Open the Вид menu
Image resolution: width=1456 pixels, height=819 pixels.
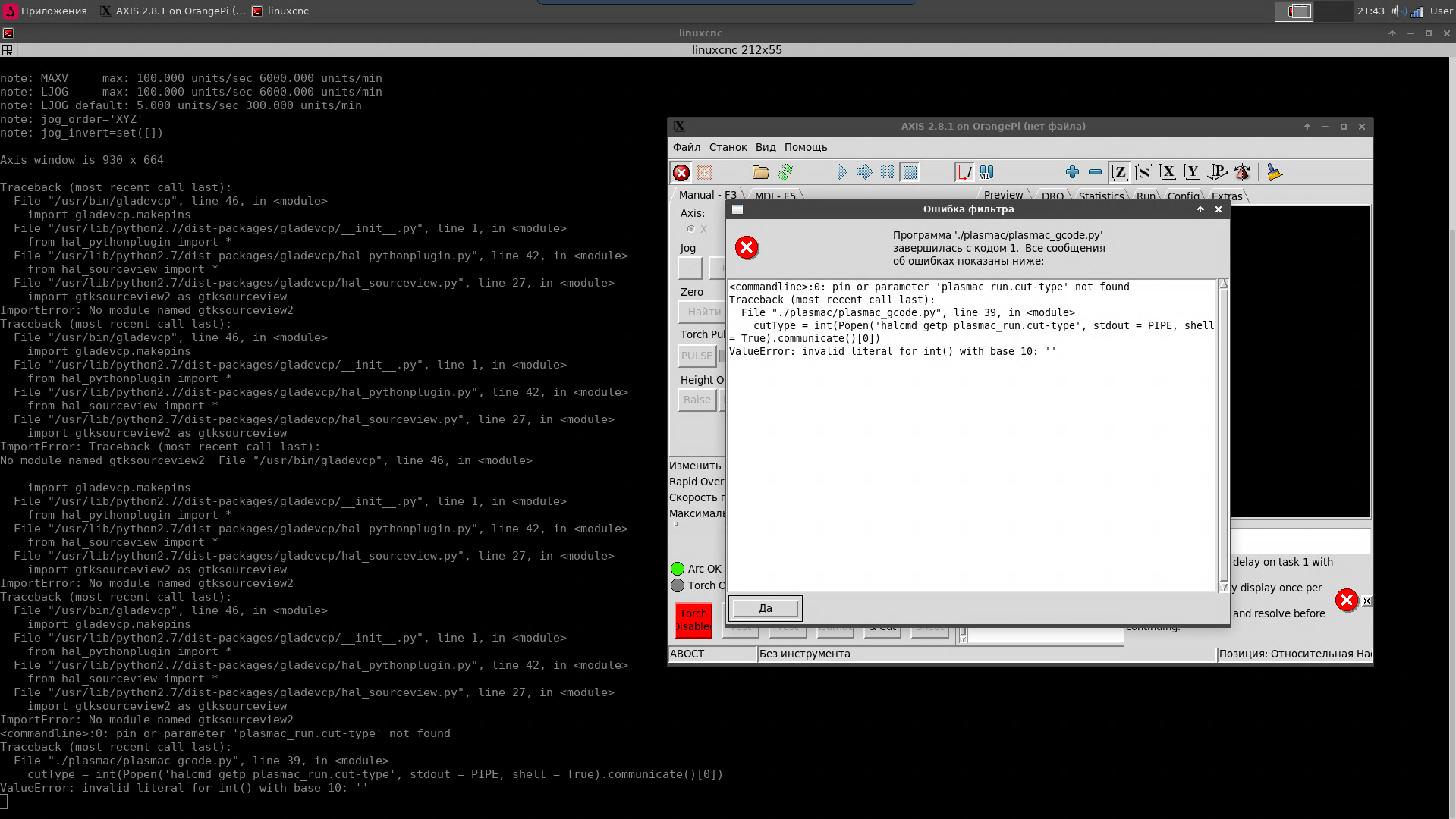[x=766, y=147]
